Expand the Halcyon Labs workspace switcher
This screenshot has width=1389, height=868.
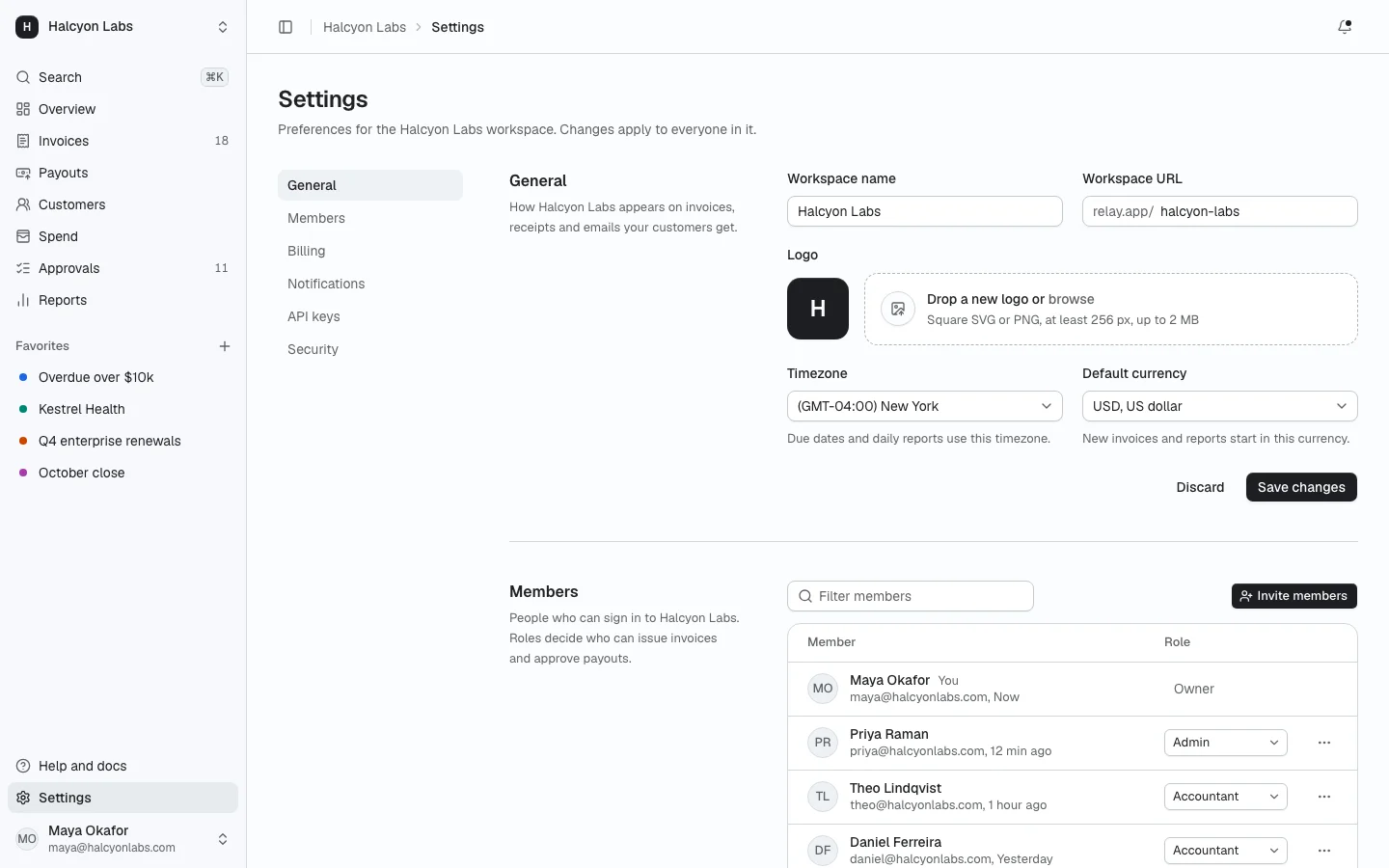click(123, 27)
